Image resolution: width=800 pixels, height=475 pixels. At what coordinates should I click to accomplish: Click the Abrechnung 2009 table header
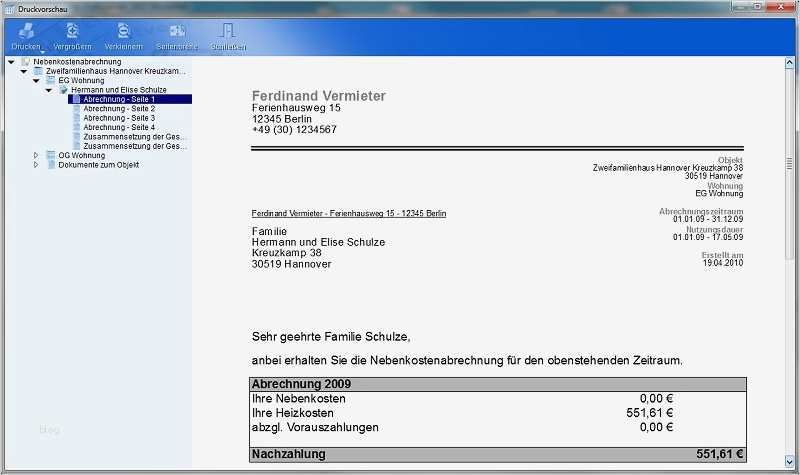[x=498, y=384]
